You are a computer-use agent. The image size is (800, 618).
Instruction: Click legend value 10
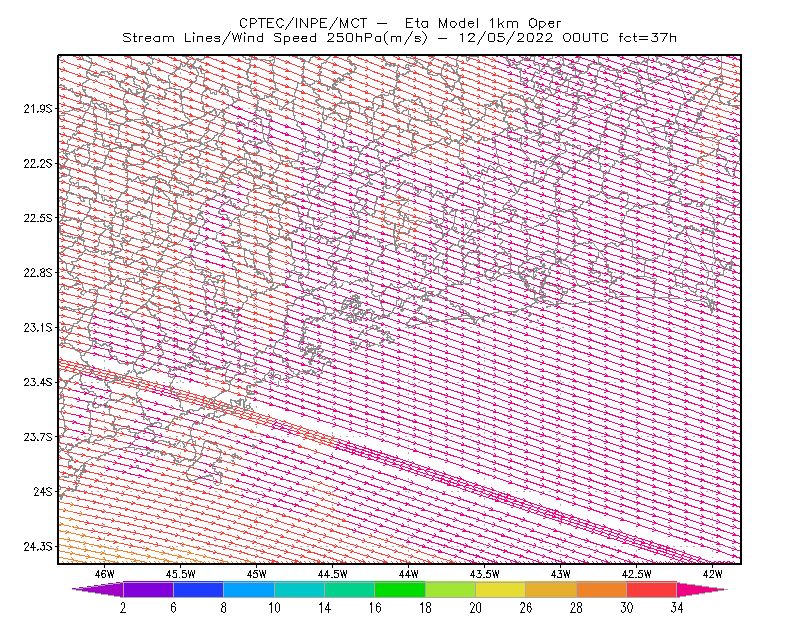pyautogui.click(x=274, y=608)
